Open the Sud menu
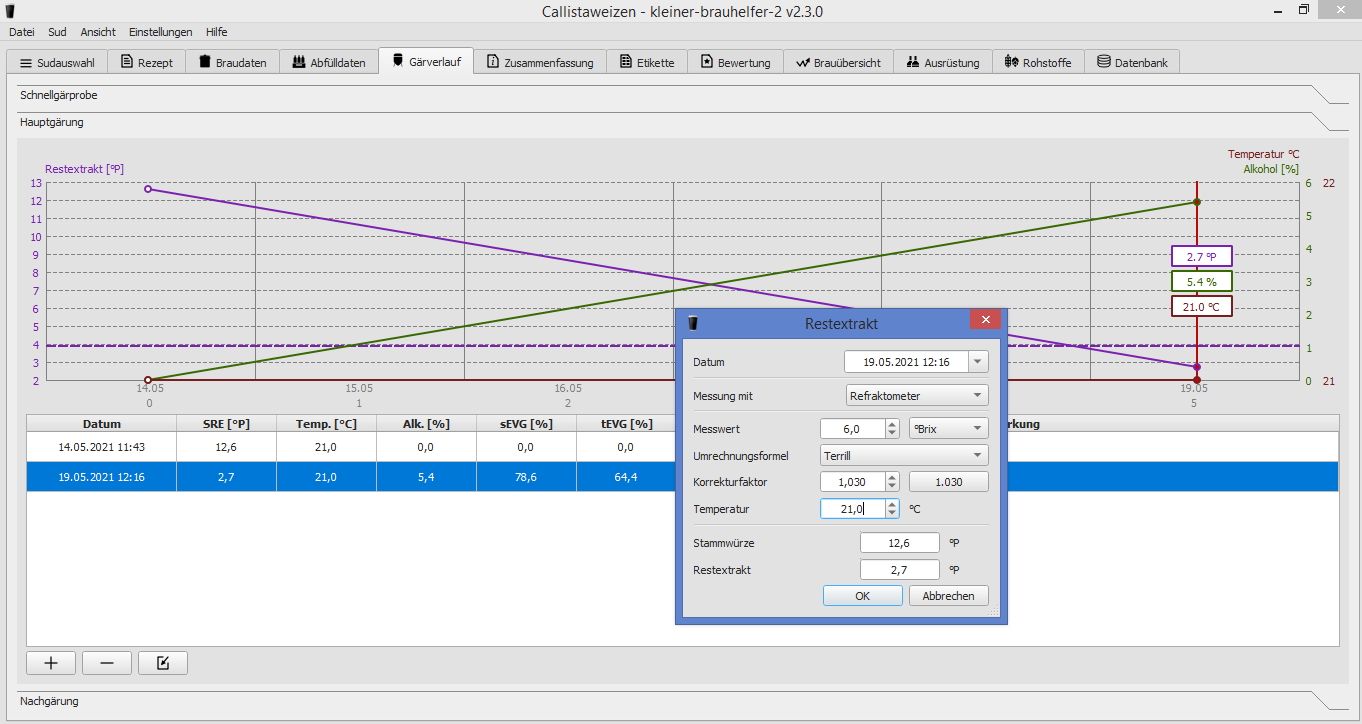This screenshot has width=1362, height=724. 57,32
